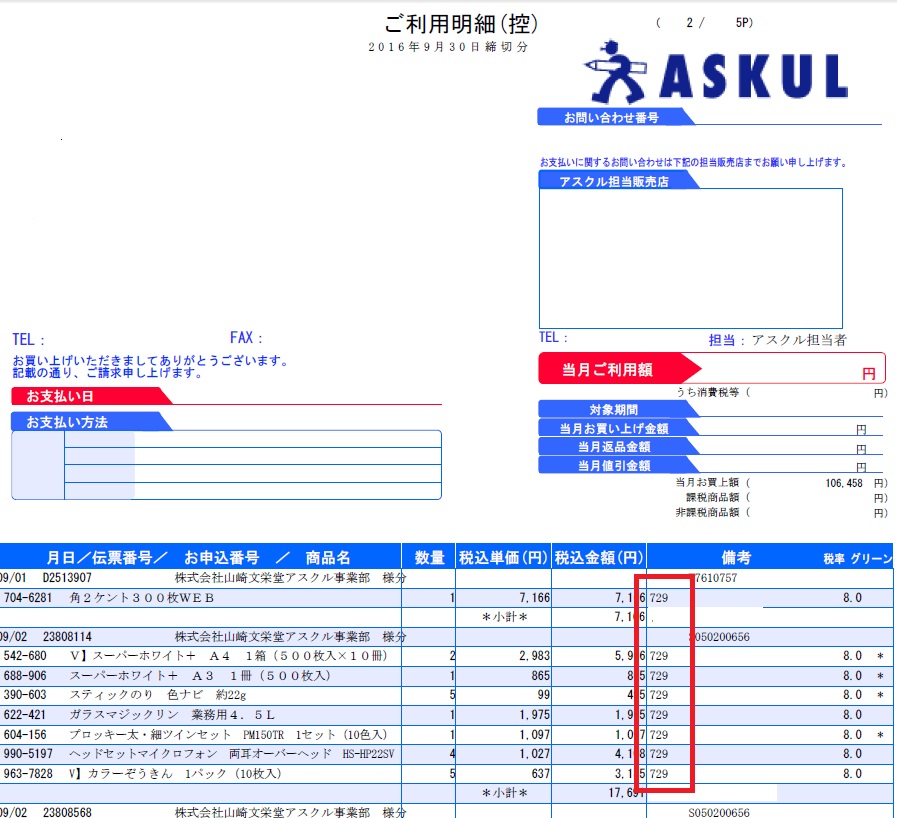Viewport: 897px width, 818px height.
Task: Click the 数量 column header
Action: tap(429, 557)
